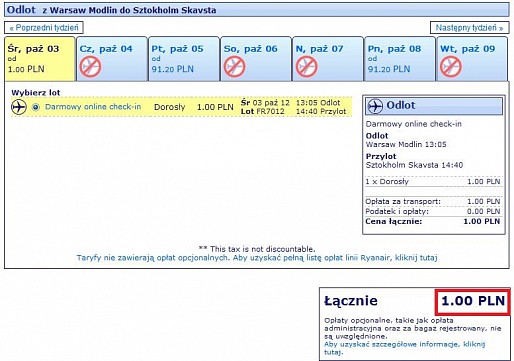Click 1.00 PLN price in the flight row
This screenshot has width=514, height=361.
[215, 107]
